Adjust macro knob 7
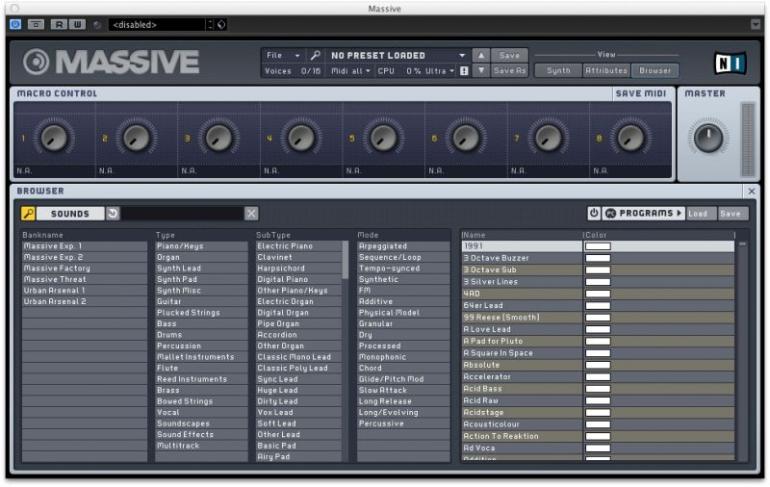770x487 pixels. tap(548, 138)
